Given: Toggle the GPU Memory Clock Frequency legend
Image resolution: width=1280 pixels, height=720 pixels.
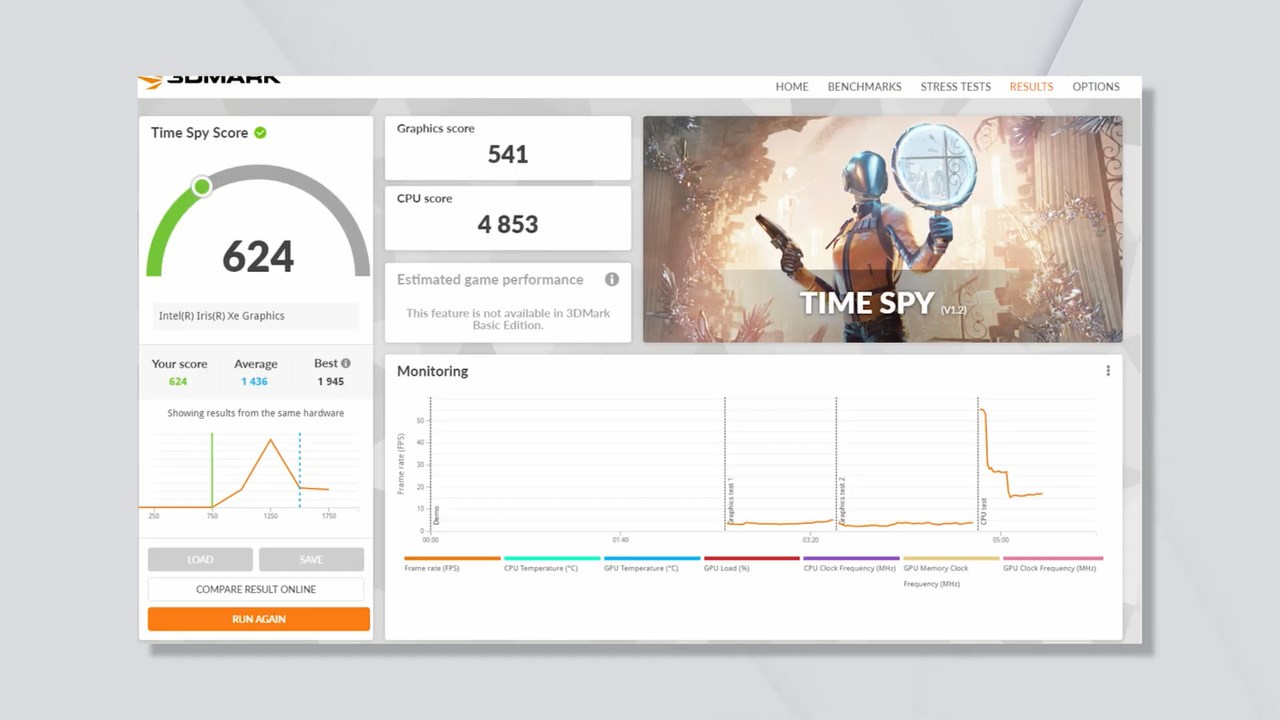Looking at the screenshot, I should pos(936,575).
